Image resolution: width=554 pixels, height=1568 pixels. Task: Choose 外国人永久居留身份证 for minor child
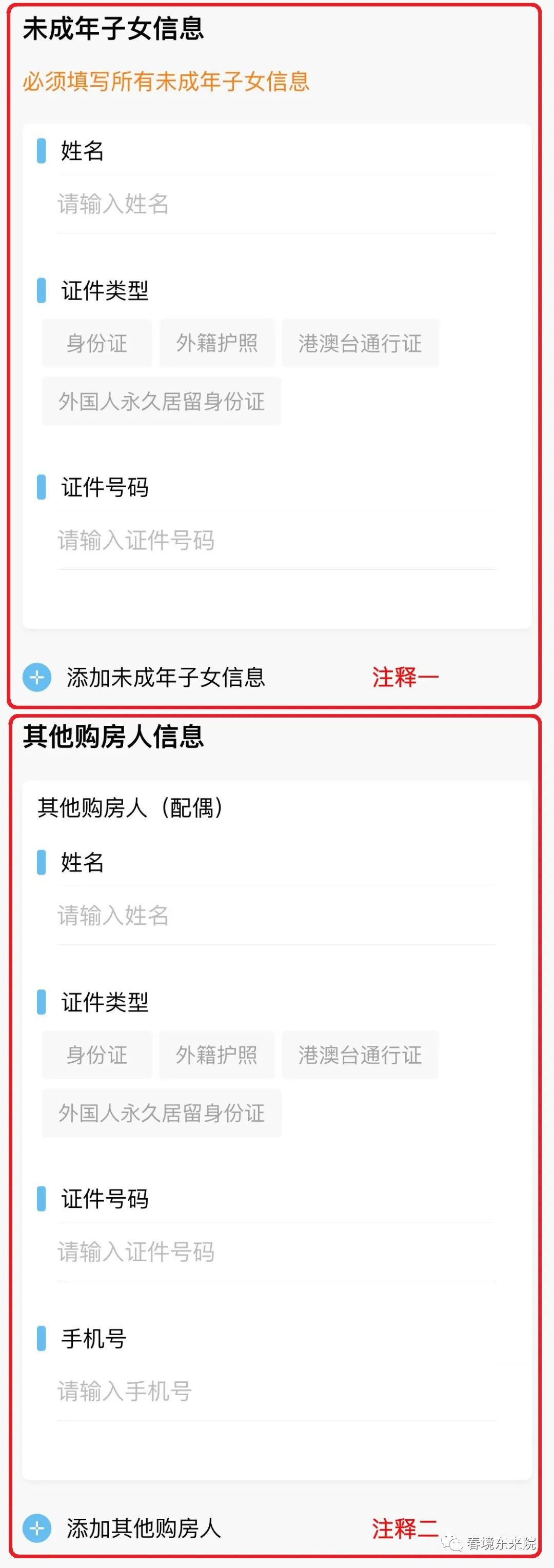click(x=162, y=401)
